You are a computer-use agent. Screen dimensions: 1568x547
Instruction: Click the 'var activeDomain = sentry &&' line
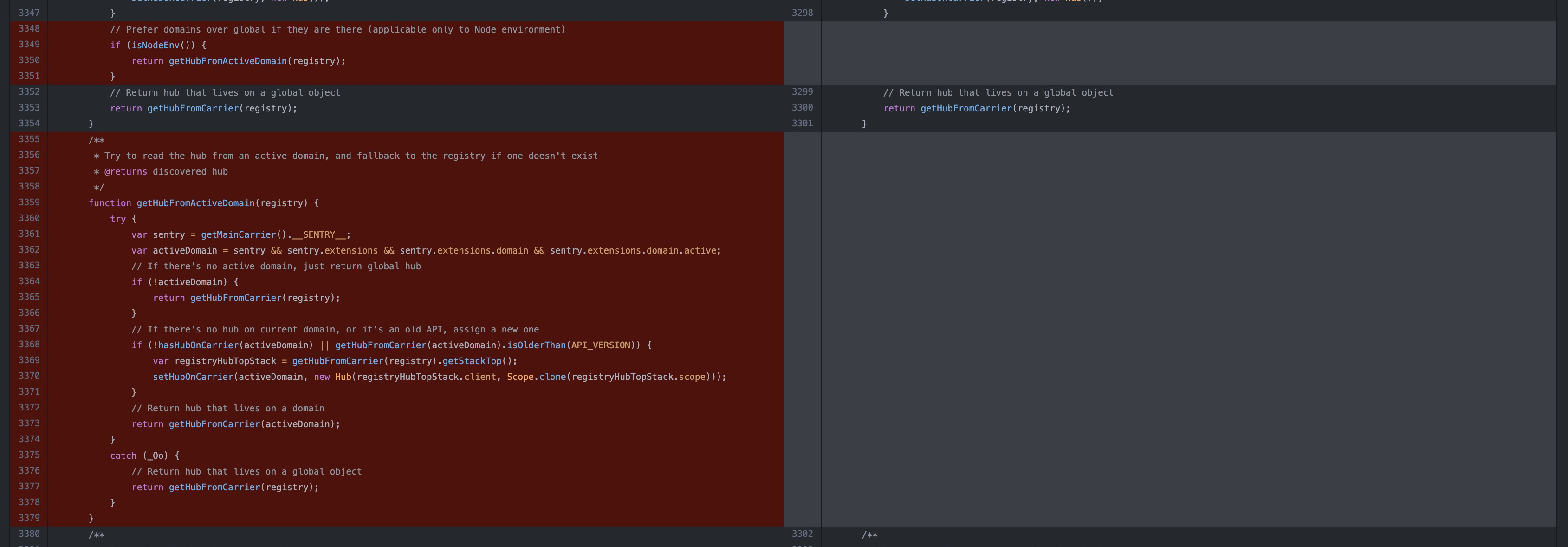click(x=426, y=251)
